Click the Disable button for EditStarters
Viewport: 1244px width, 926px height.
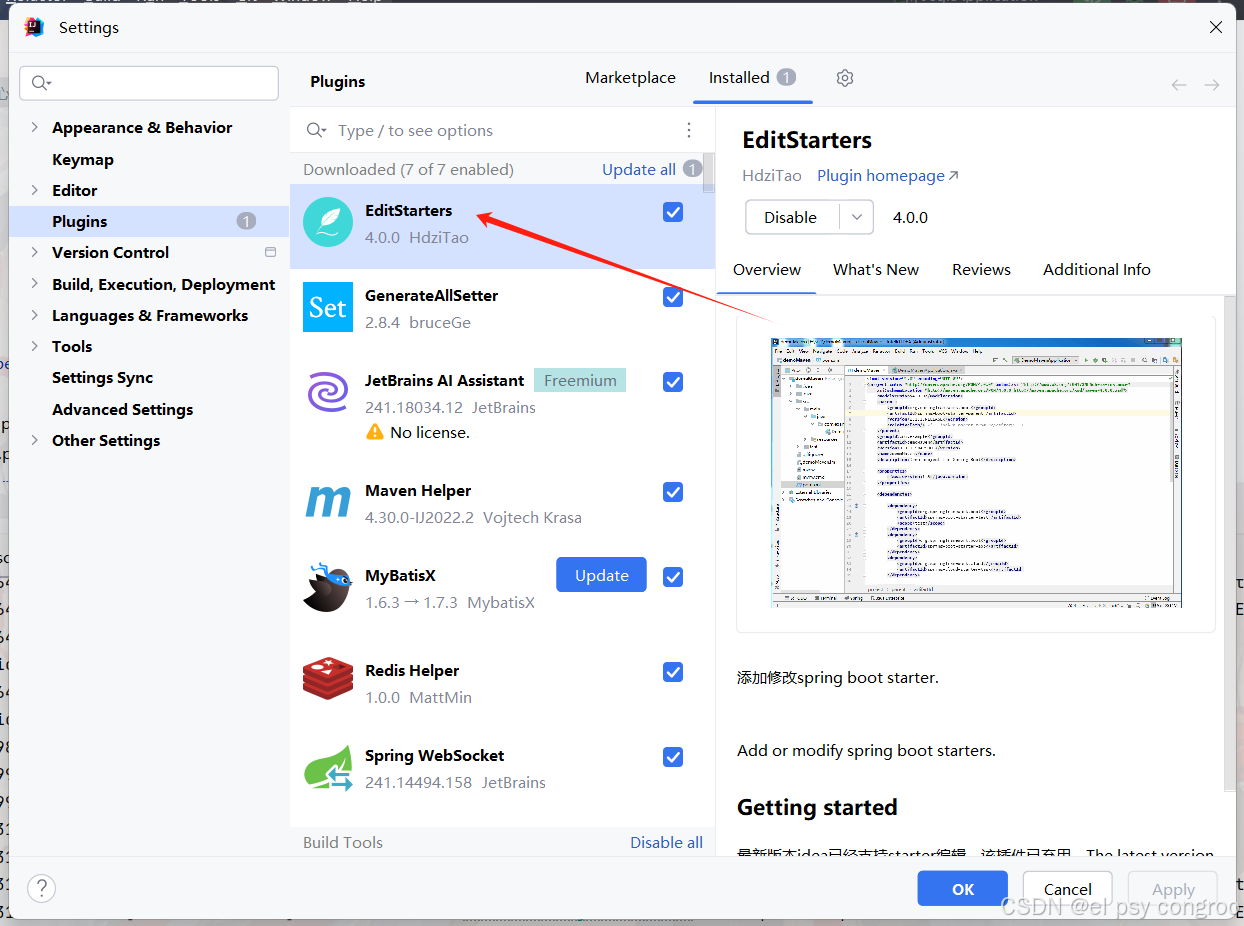(x=791, y=217)
